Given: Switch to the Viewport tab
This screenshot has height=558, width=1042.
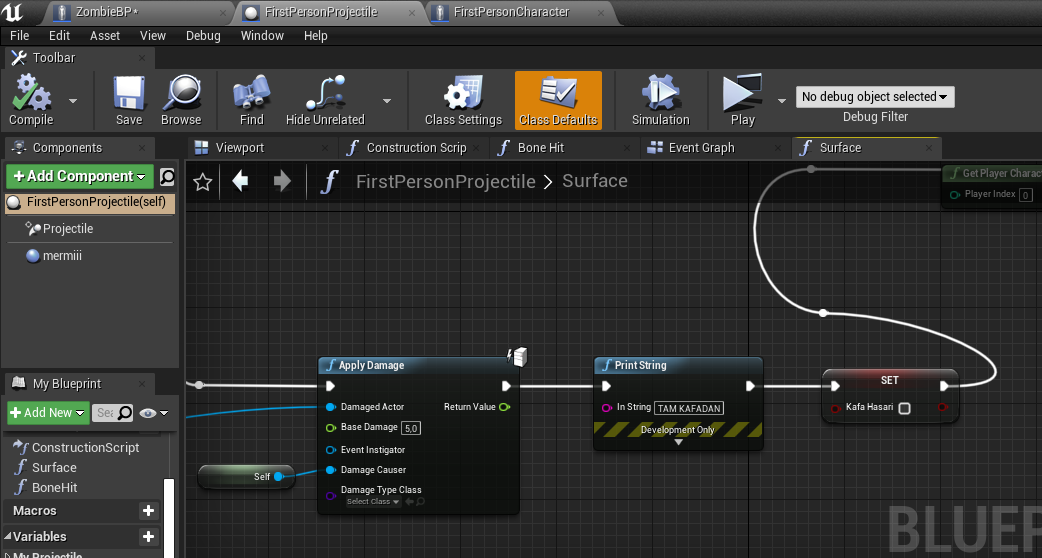Looking at the screenshot, I should click(x=260, y=147).
